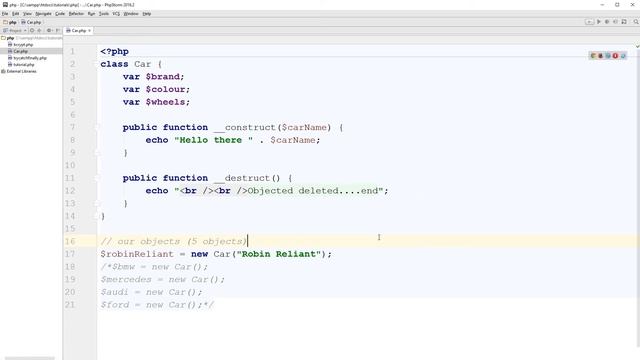This screenshot has width=640, height=360.
Task: Click commented '$mercedes = new Car();' line
Action: click(162, 279)
